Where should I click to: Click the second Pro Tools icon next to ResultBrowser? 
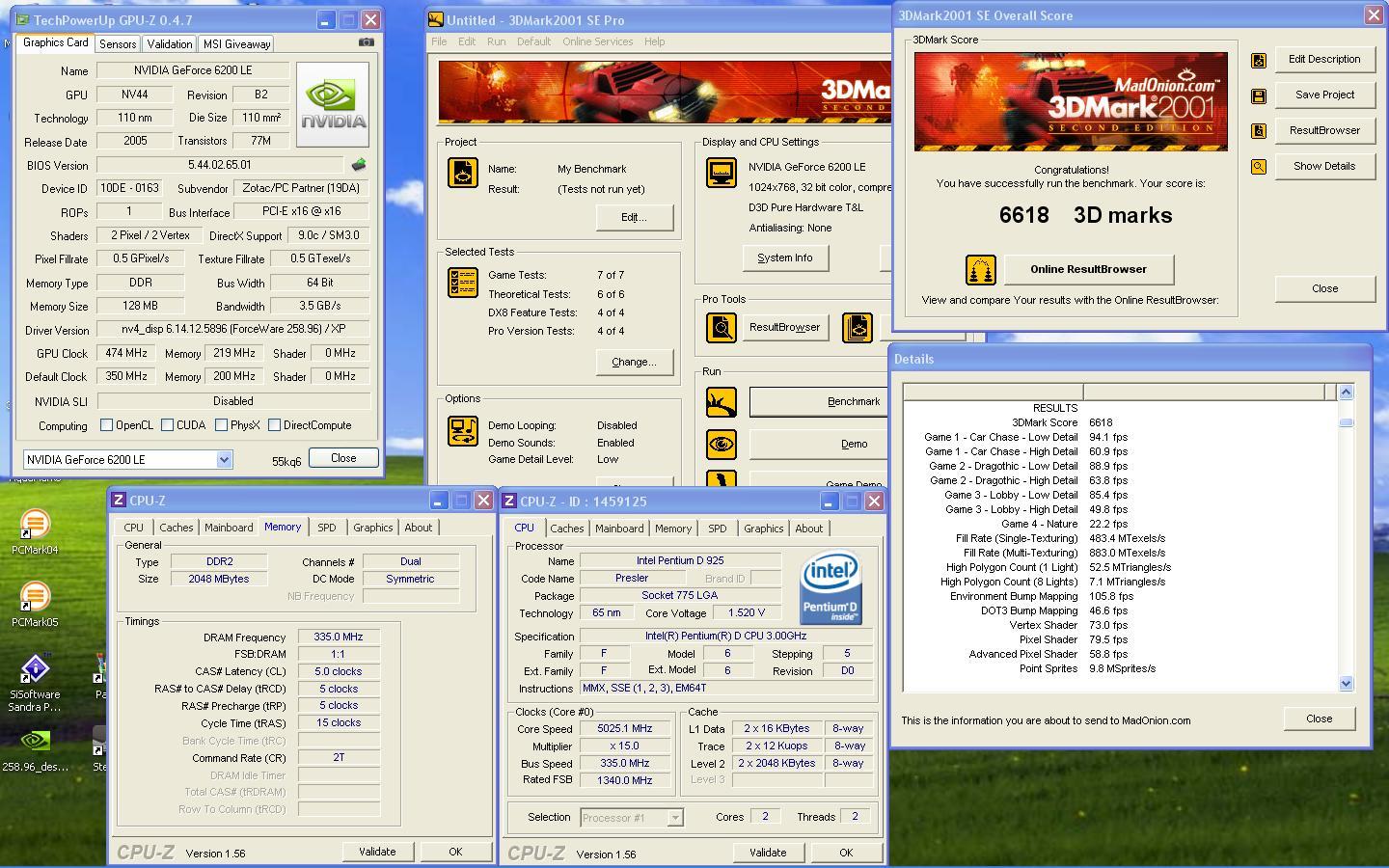(x=857, y=328)
